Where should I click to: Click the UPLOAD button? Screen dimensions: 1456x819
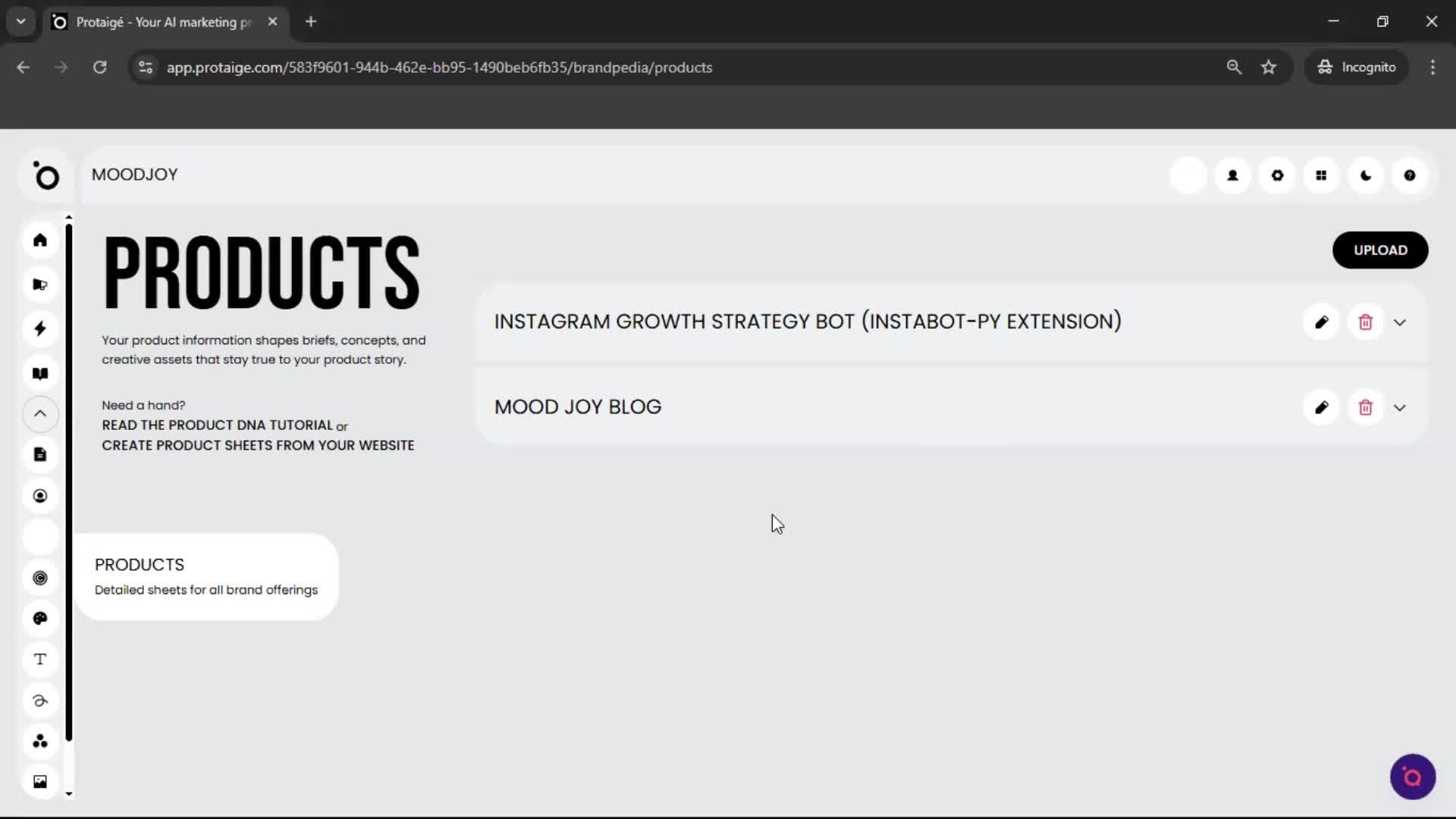pyautogui.click(x=1380, y=249)
